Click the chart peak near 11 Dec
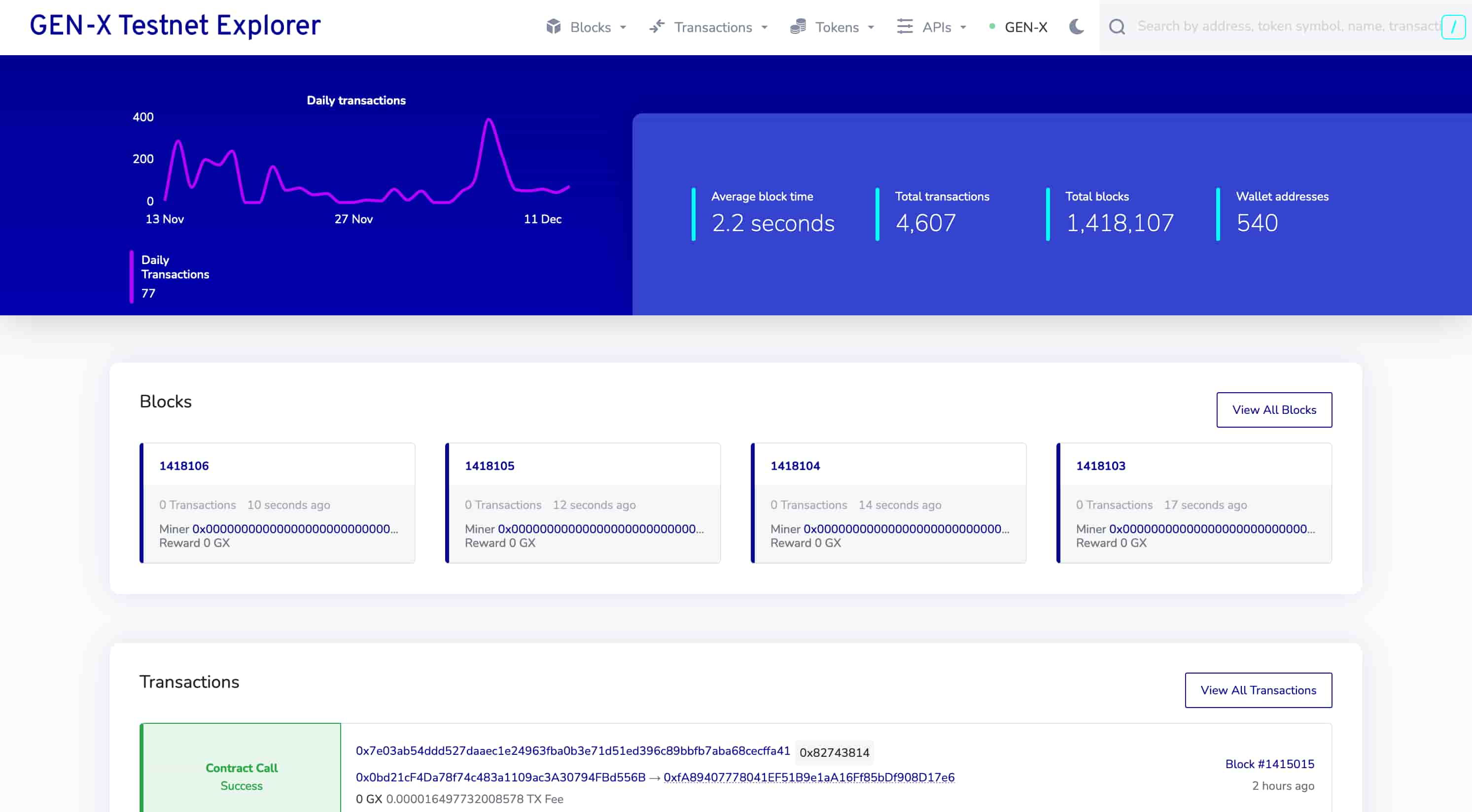Viewport: 1472px width, 812px height. [489, 120]
